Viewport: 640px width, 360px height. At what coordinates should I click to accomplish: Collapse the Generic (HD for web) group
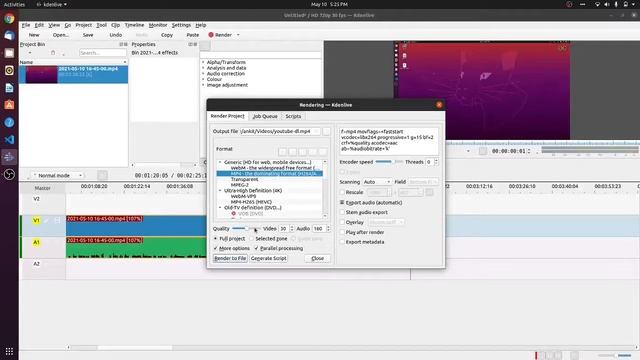tap(220, 162)
